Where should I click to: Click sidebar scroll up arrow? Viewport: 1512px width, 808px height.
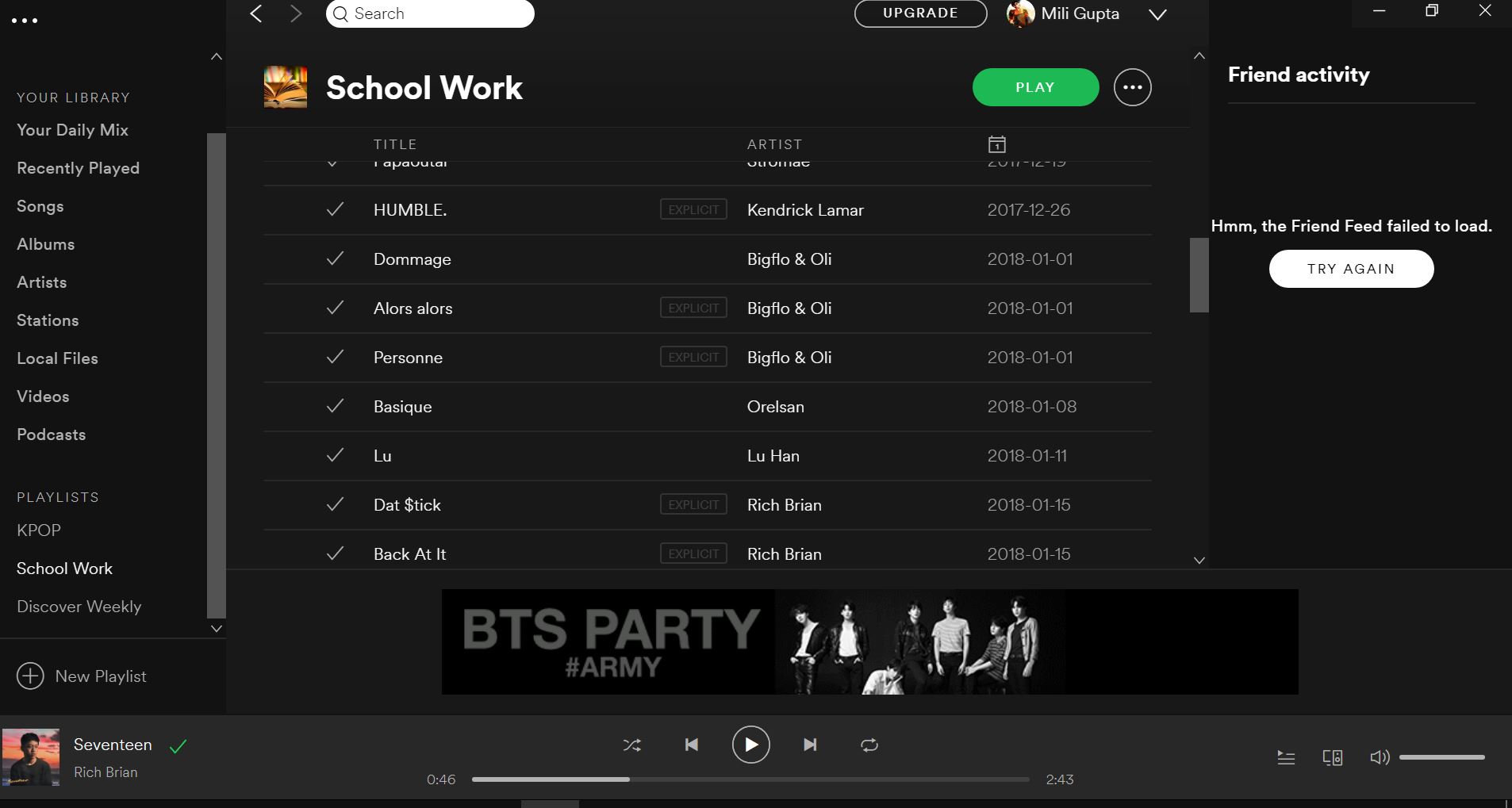[x=216, y=56]
